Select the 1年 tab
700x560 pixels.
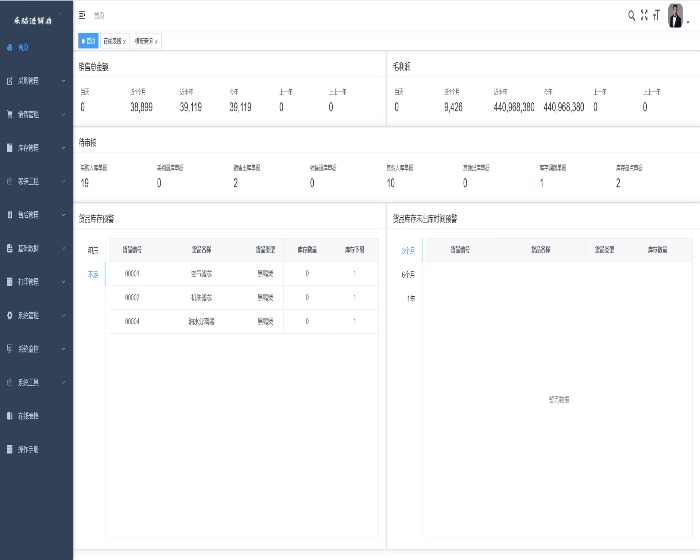[x=411, y=298]
